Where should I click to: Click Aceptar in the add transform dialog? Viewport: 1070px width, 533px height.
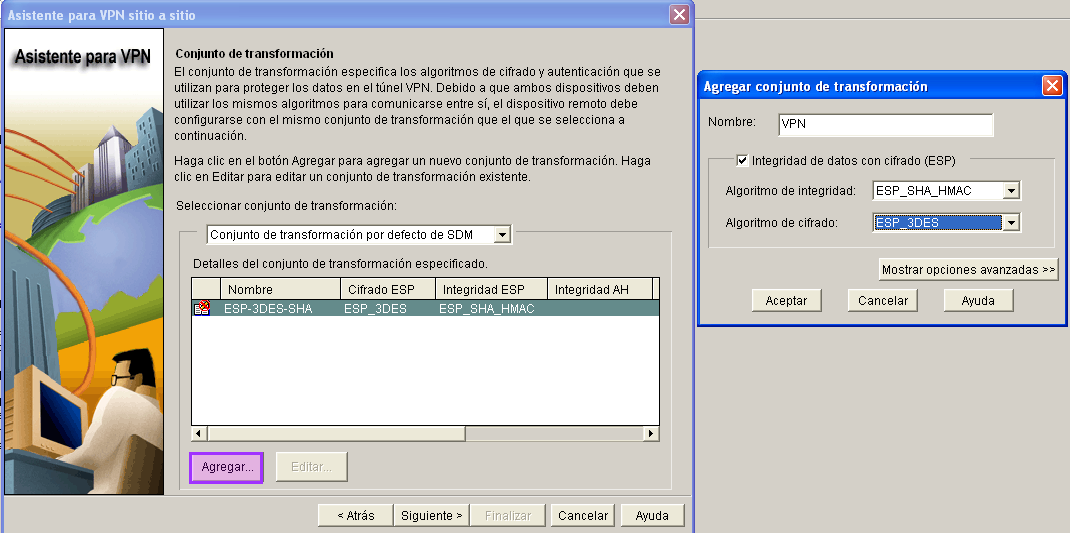(786, 300)
